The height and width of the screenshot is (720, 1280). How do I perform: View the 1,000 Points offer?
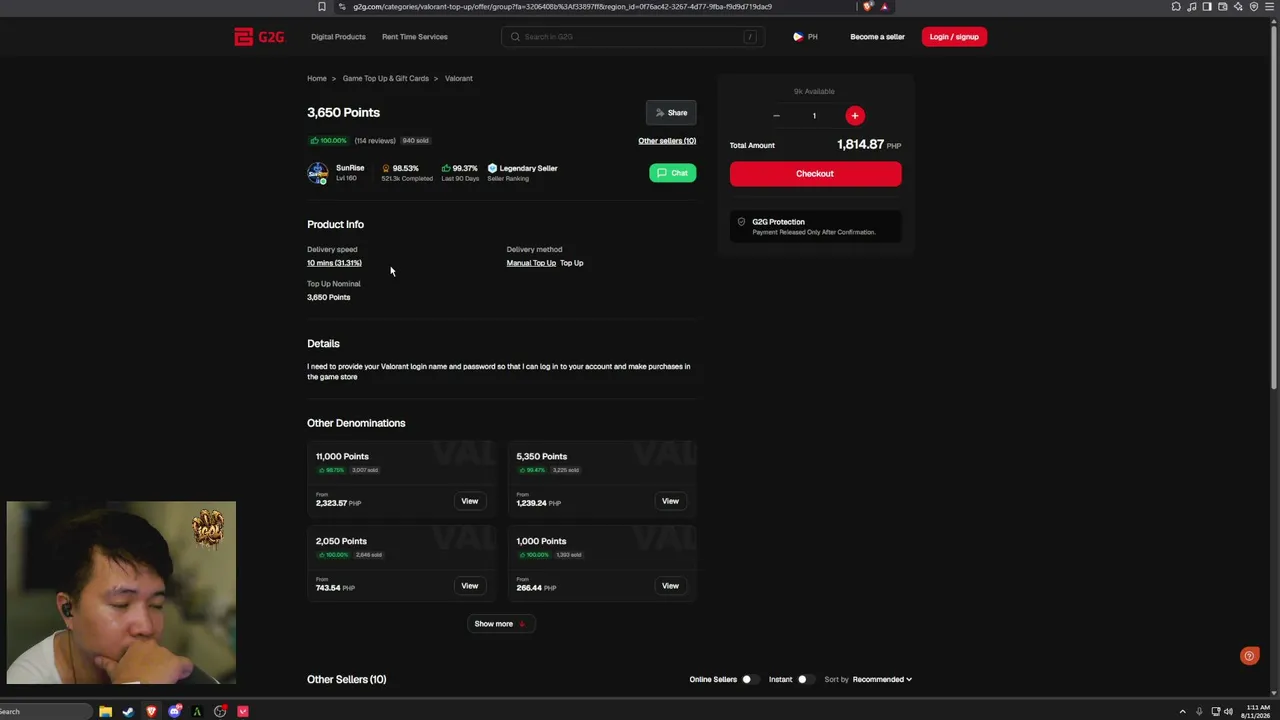(670, 586)
